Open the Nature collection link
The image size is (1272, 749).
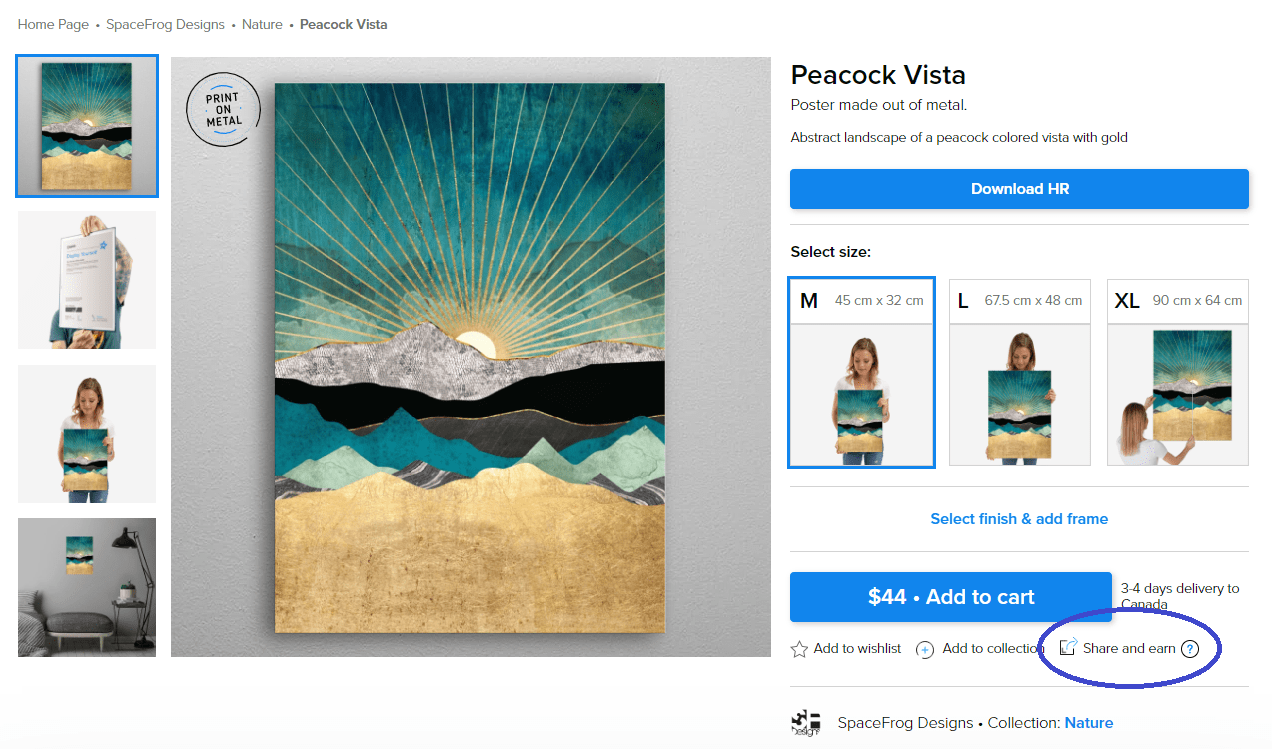(1088, 722)
